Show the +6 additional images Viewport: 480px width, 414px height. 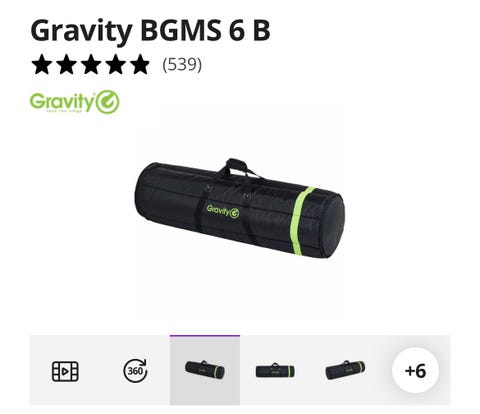click(x=415, y=370)
